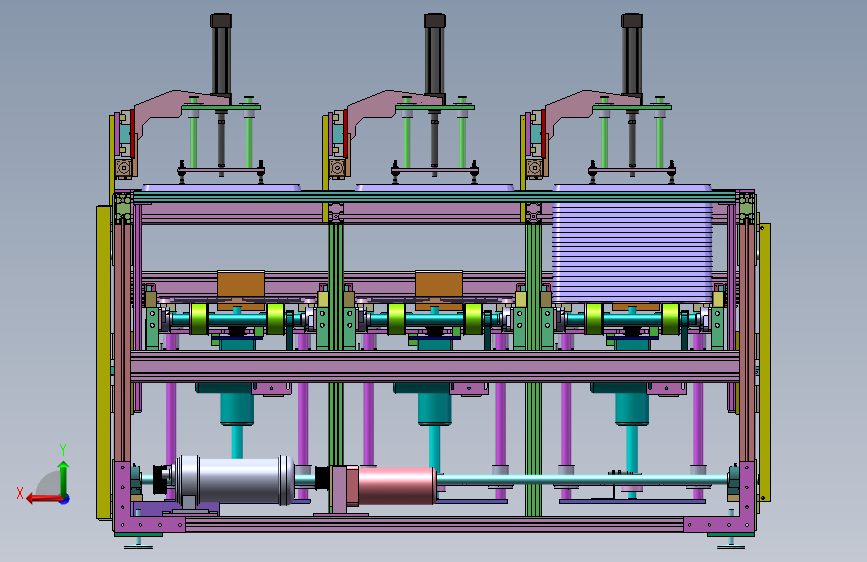Select the long teal horizontal drive shaft
867x562 pixels.
pos(581,479)
